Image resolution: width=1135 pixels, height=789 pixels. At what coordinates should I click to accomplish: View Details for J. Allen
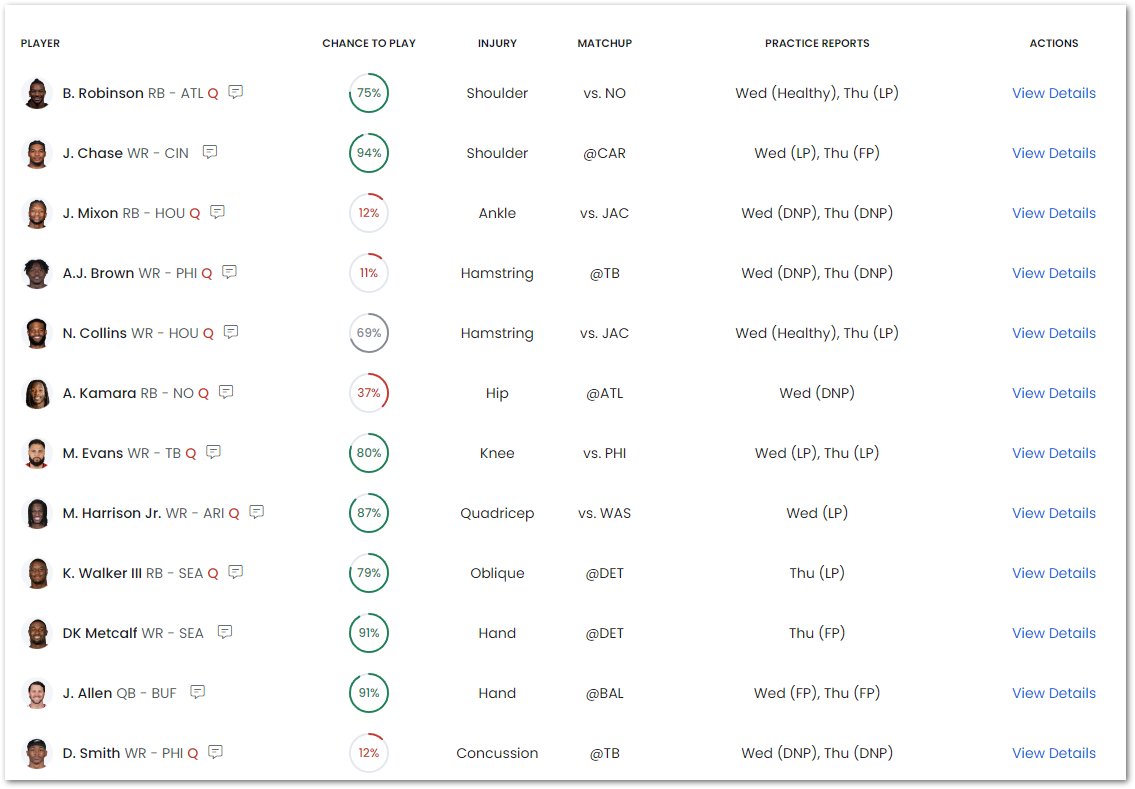click(x=1053, y=693)
